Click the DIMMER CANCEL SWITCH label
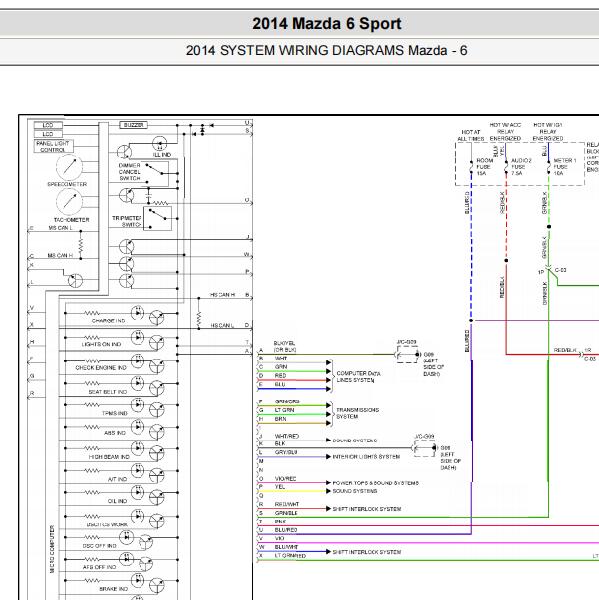599x600 pixels. click(x=130, y=172)
